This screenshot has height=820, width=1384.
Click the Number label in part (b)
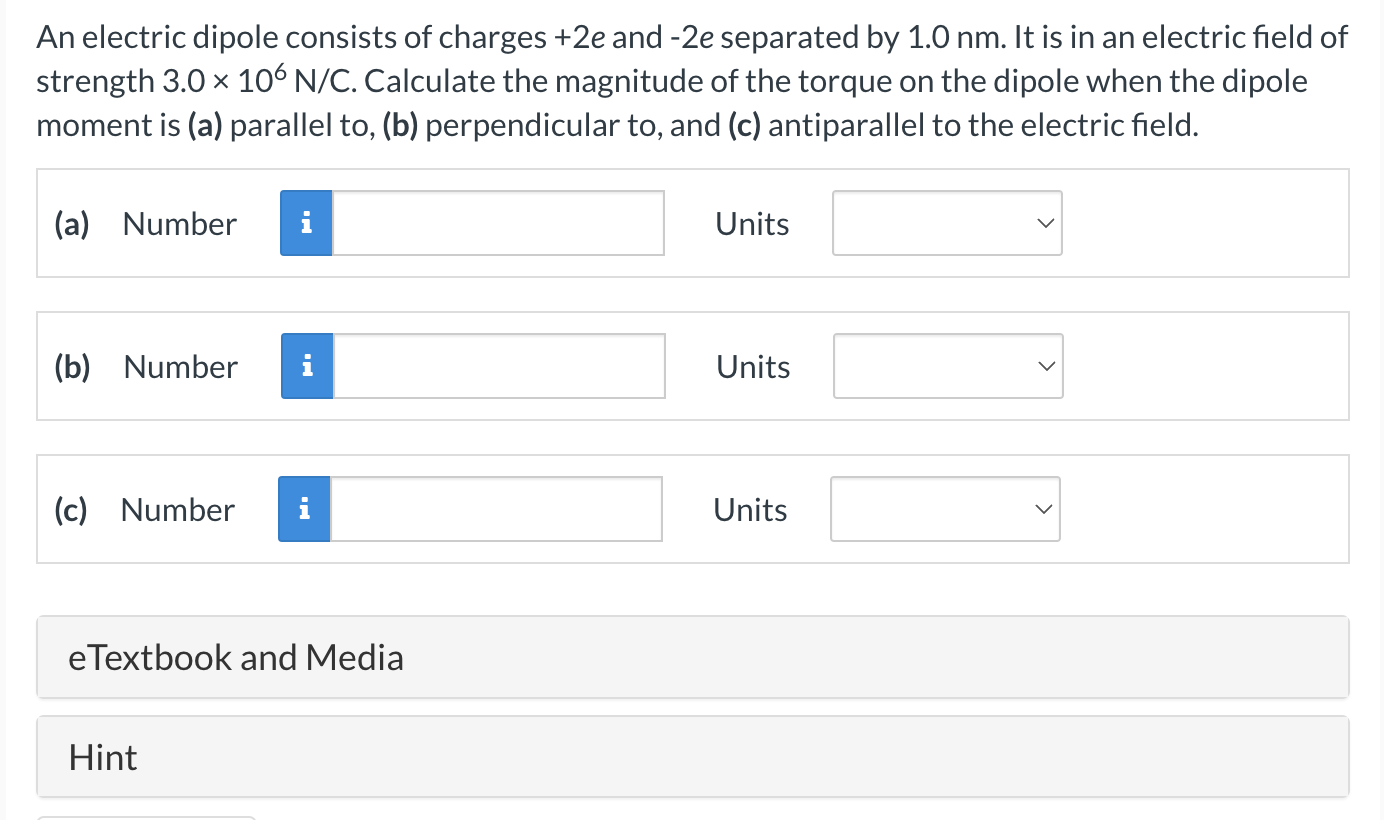tap(180, 367)
